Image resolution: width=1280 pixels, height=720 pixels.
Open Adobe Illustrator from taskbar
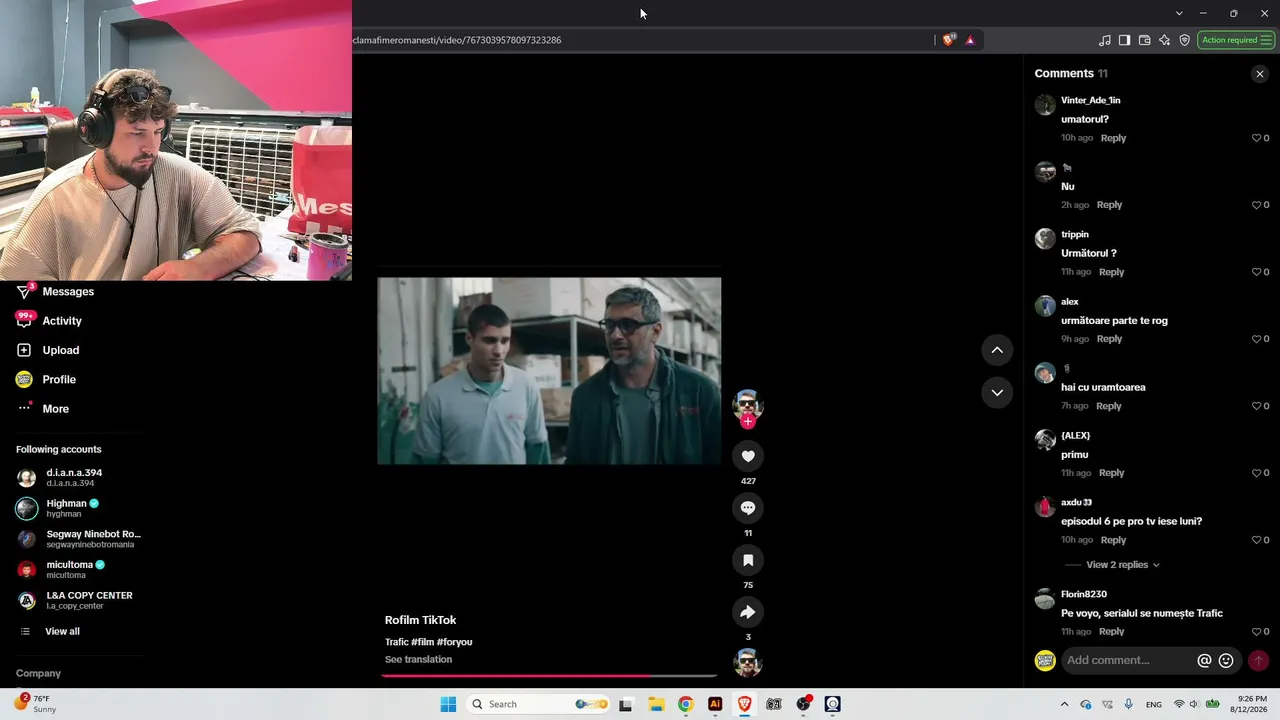715,704
